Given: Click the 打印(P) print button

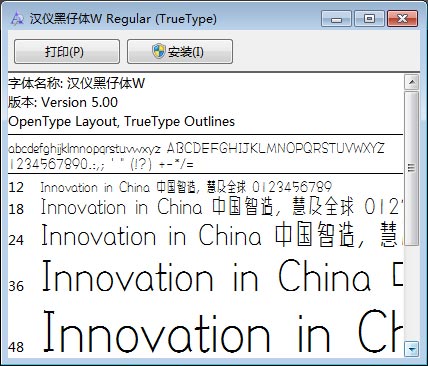Looking at the screenshot, I should pyautogui.click(x=67, y=51).
